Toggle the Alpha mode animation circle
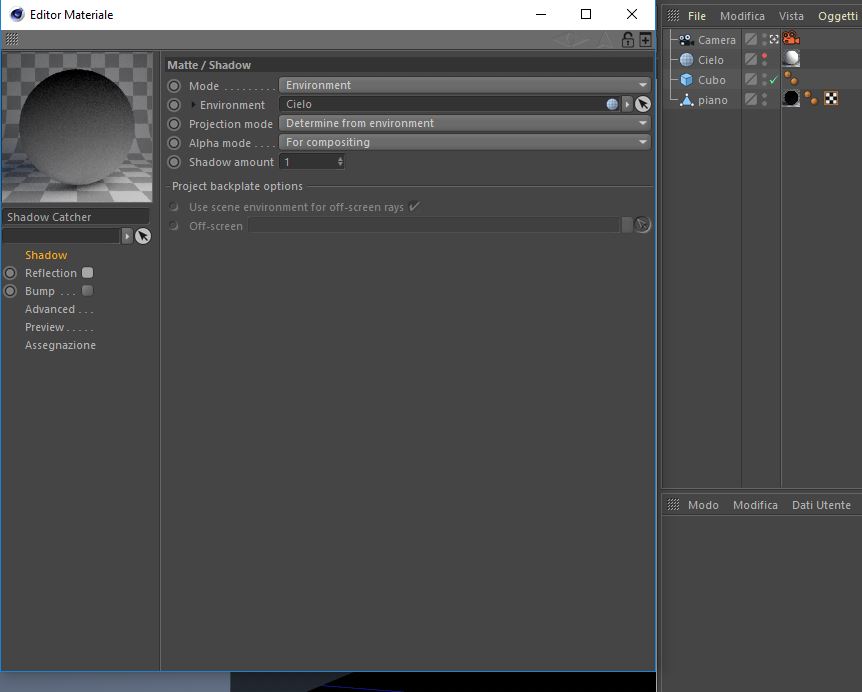Screen dimensions: 862x692 tap(174, 143)
